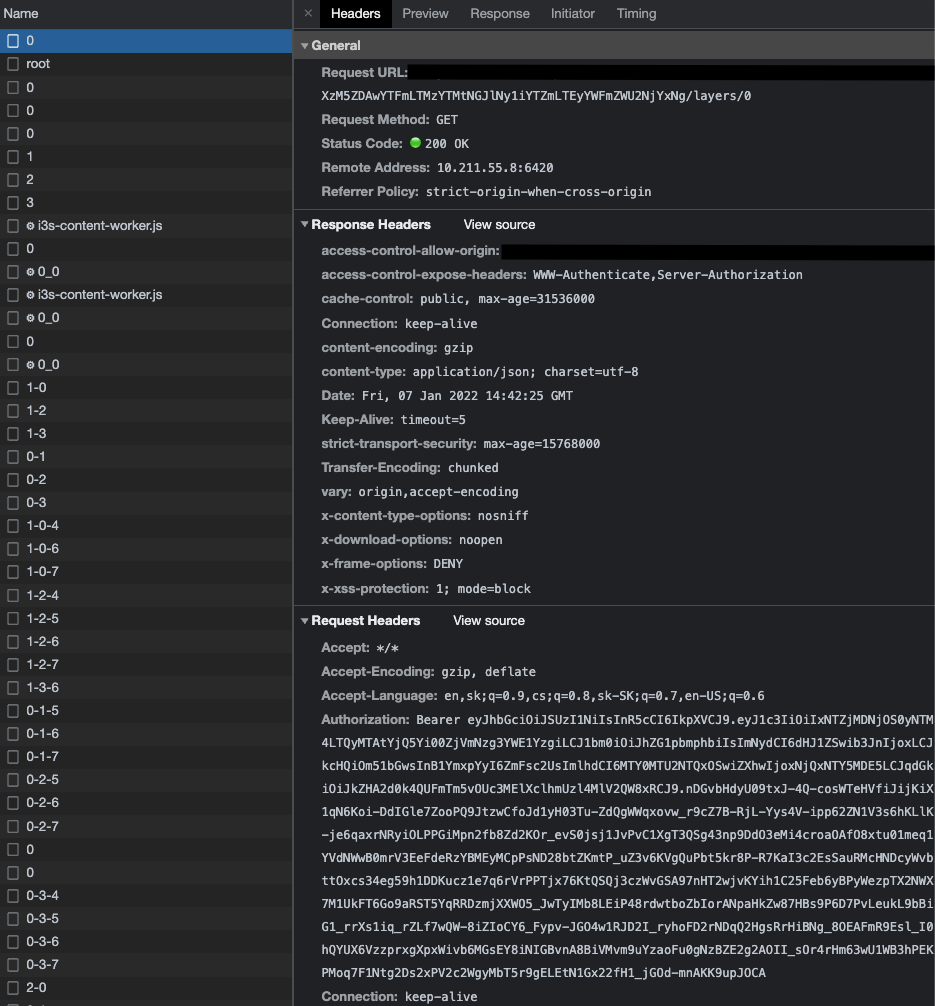935x1006 pixels.
Task: Click the file icon beside request 1-0
Action: [x=13, y=388]
